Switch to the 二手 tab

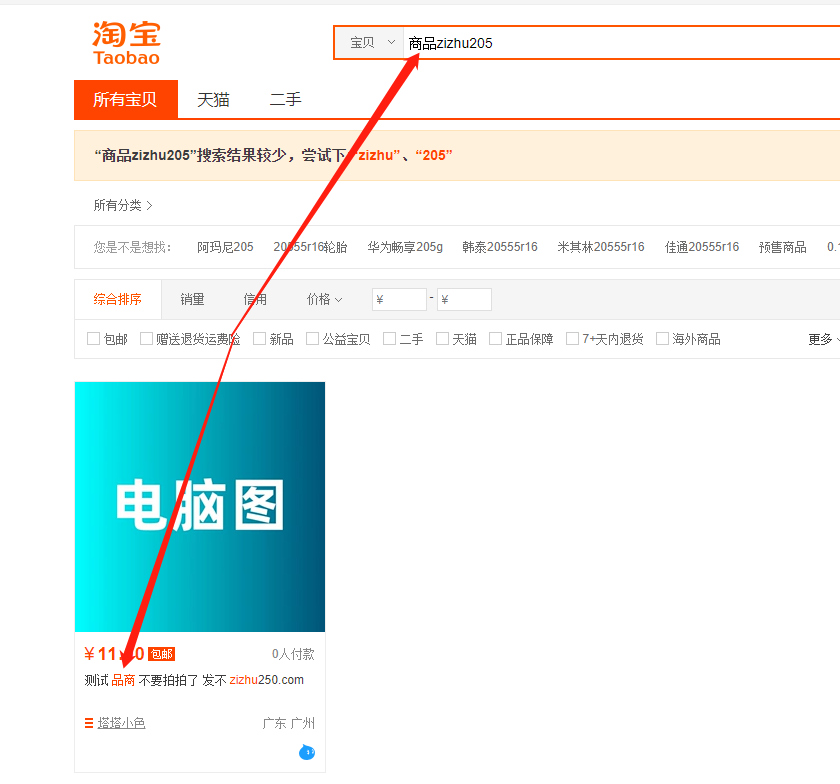pyautogui.click(x=285, y=100)
